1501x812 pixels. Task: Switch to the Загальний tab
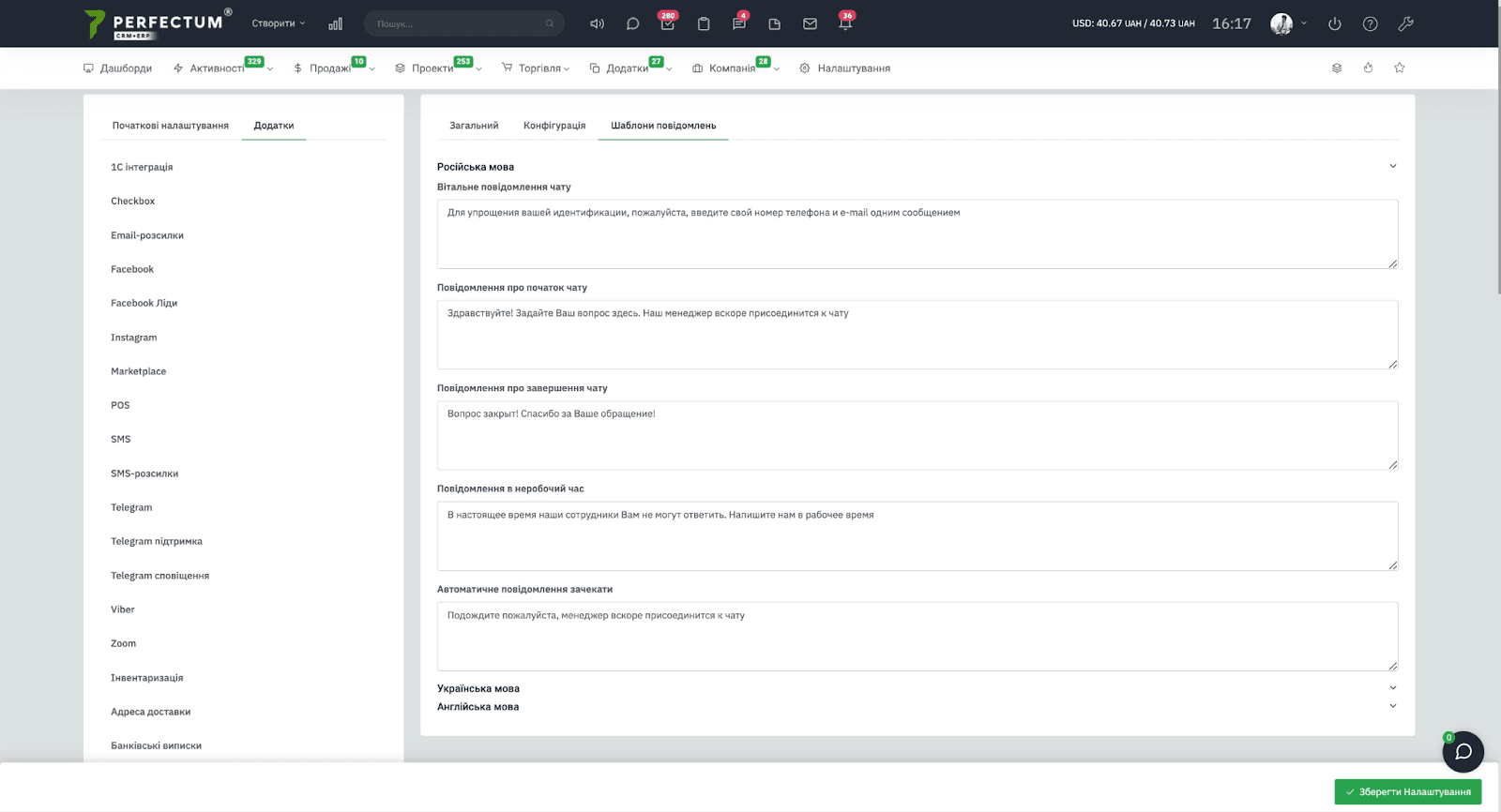click(x=474, y=126)
